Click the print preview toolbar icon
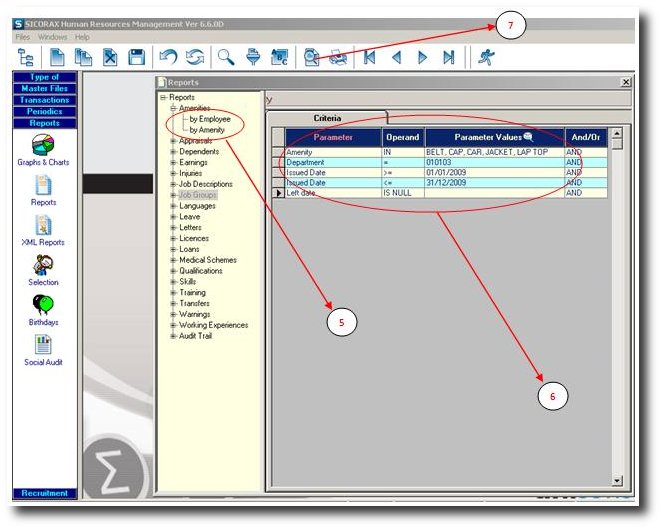The width and height of the screenshot is (662, 529). pyautogui.click(x=312, y=58)
